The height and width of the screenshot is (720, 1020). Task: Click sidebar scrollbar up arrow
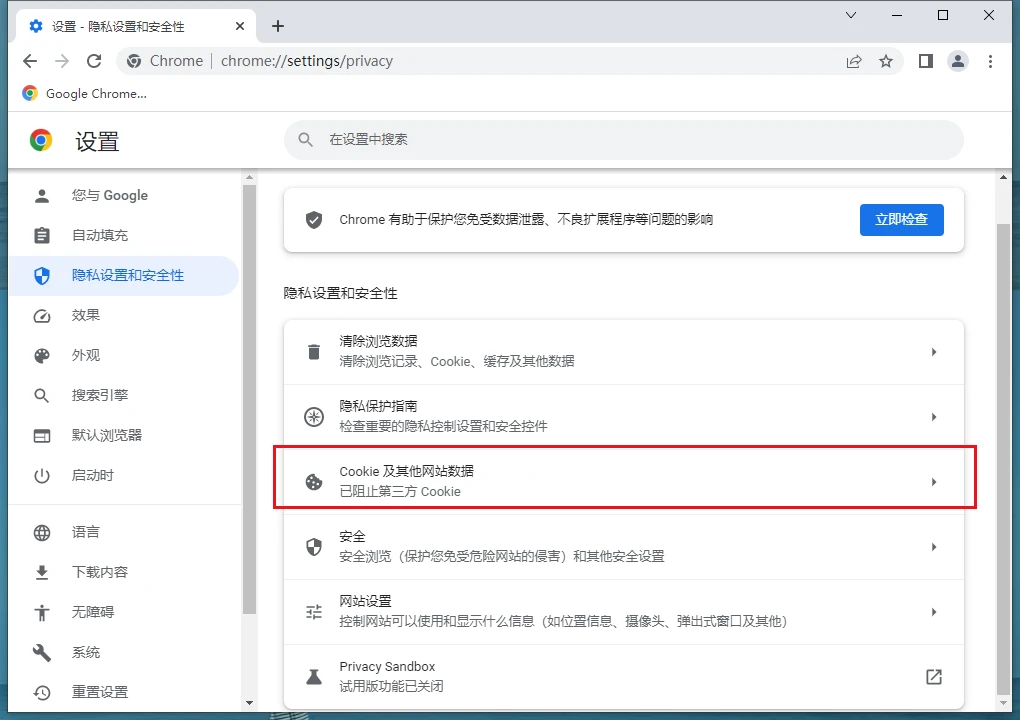249,178
